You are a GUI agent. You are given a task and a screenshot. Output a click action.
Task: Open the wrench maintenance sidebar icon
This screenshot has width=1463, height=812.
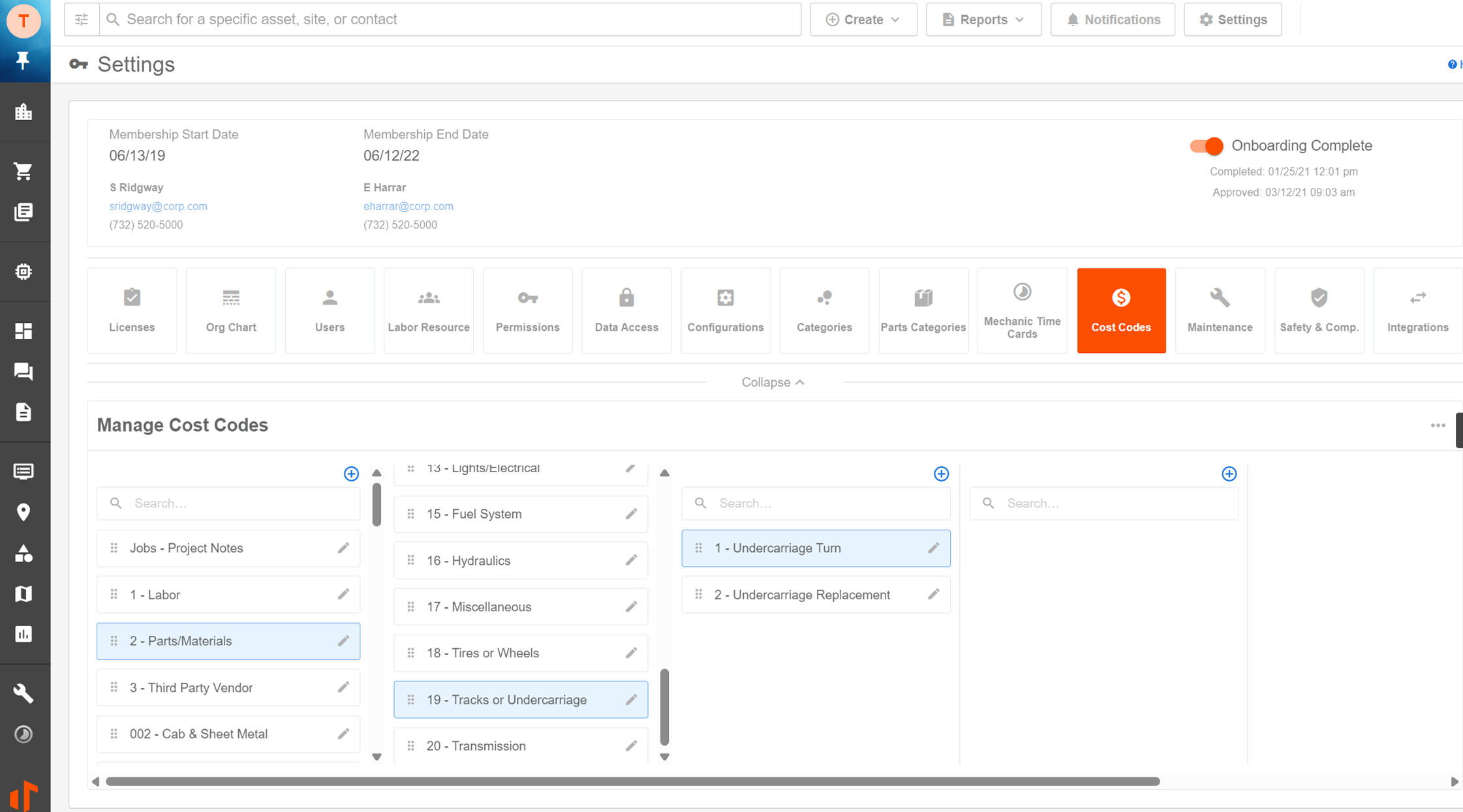pyautogui.click(x=23, y=693)
